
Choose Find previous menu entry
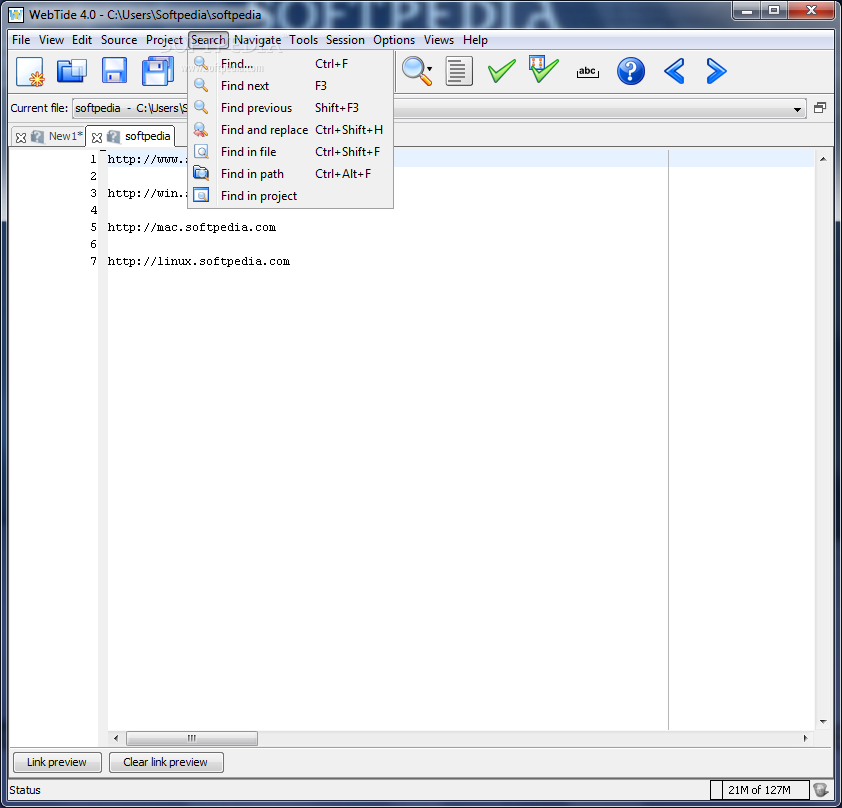coord(291,108)
